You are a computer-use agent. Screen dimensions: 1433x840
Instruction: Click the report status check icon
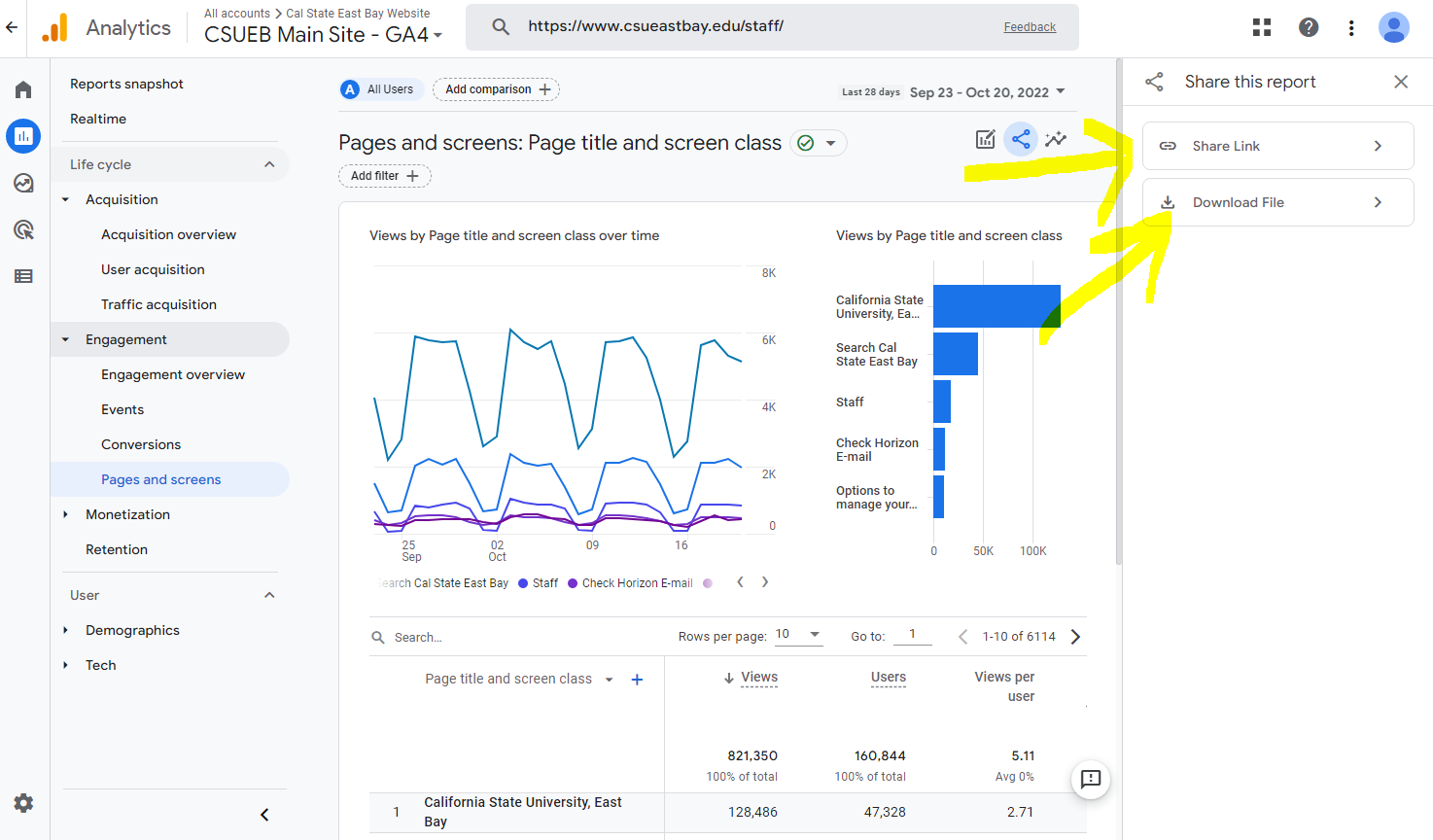click(805, 143)
